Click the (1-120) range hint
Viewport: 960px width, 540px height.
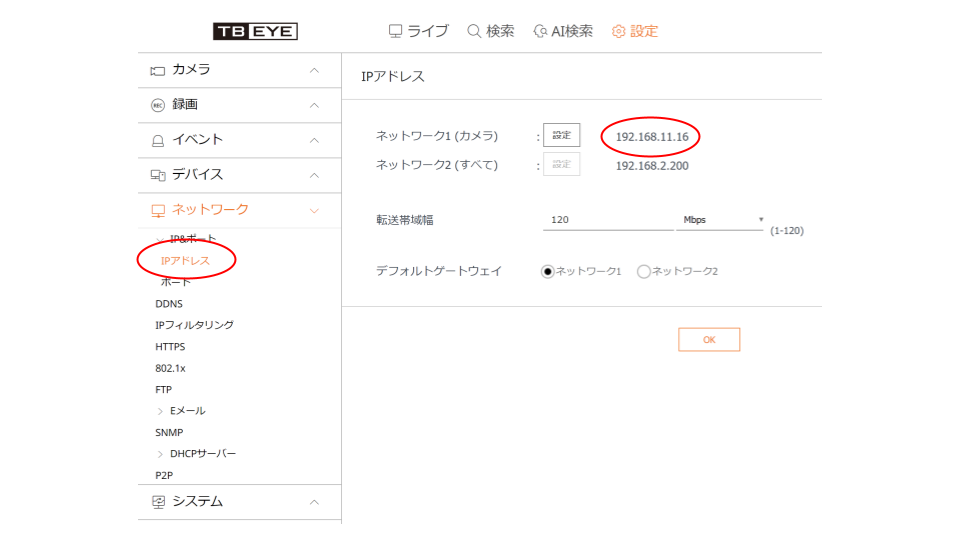(x=787, y=231)
